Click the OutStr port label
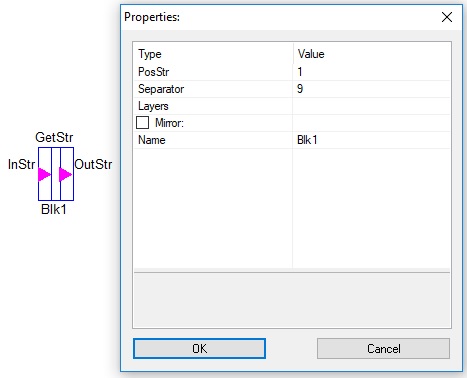Screen dimensions: 467x378 pyautogui.click(x=93, y=164)
